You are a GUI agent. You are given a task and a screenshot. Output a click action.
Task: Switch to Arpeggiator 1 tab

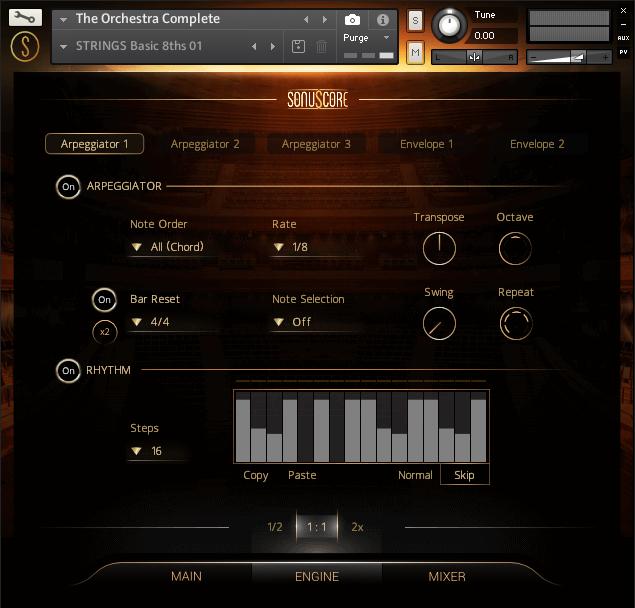[x=94, y=144]
